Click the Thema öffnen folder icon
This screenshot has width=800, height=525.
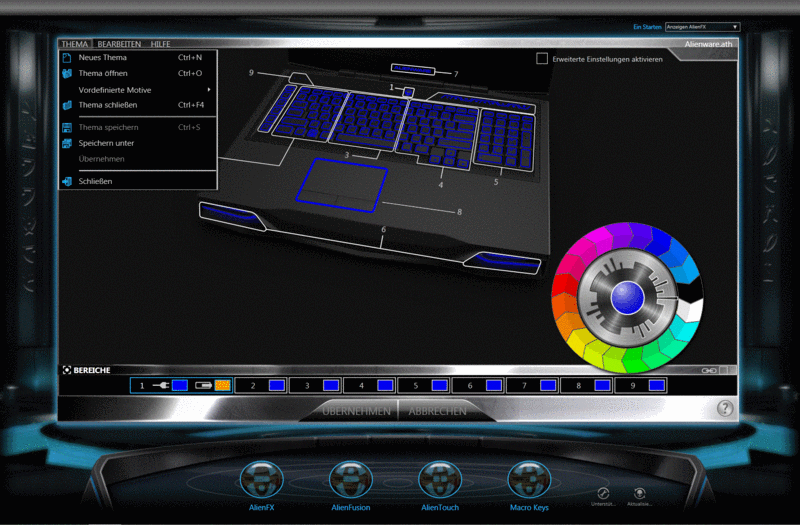point(67,73)
